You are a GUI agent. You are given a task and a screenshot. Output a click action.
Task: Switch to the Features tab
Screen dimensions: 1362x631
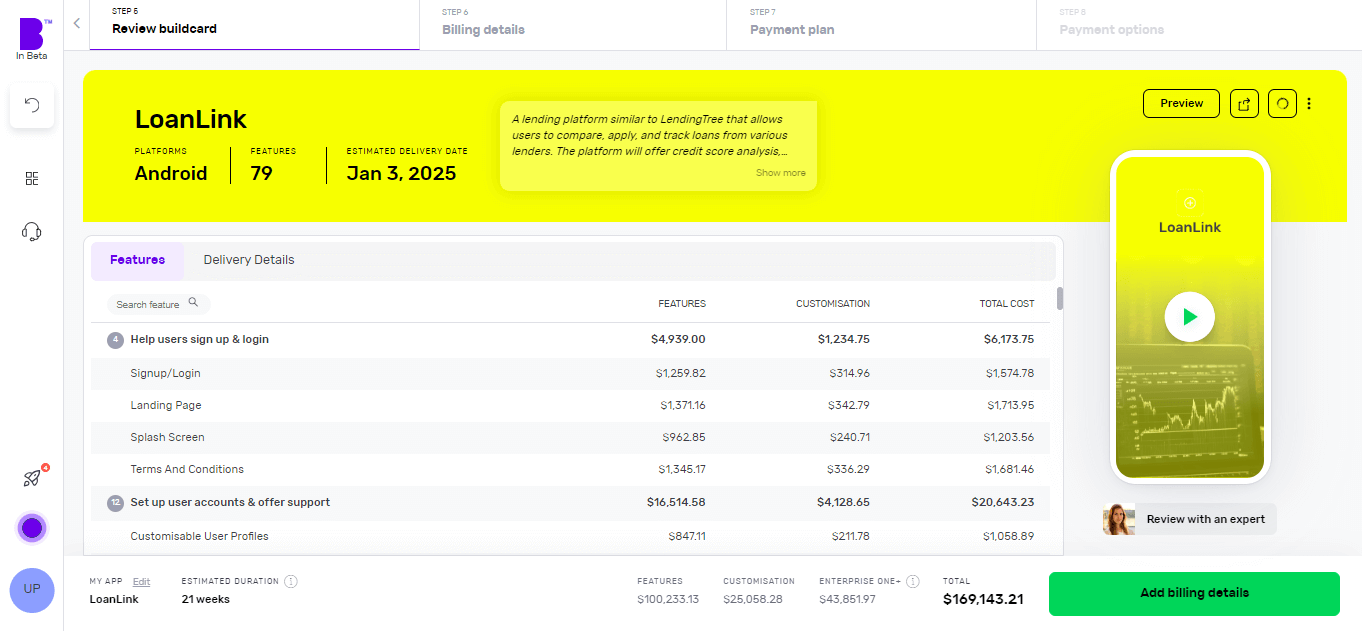[138, 260]
